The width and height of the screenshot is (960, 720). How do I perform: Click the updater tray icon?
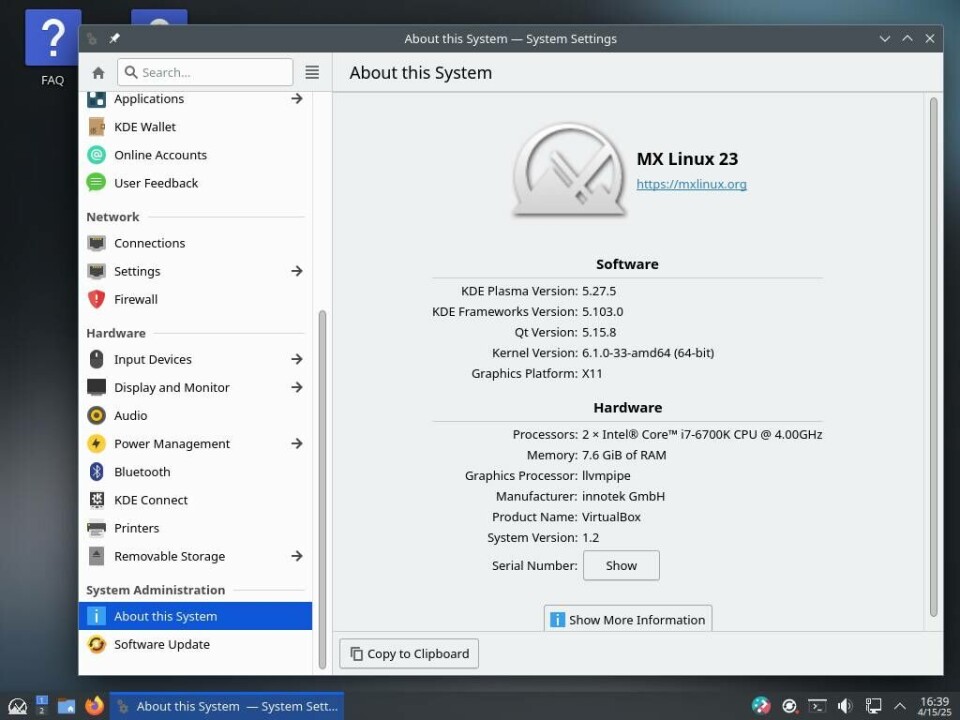coord(789,707)
